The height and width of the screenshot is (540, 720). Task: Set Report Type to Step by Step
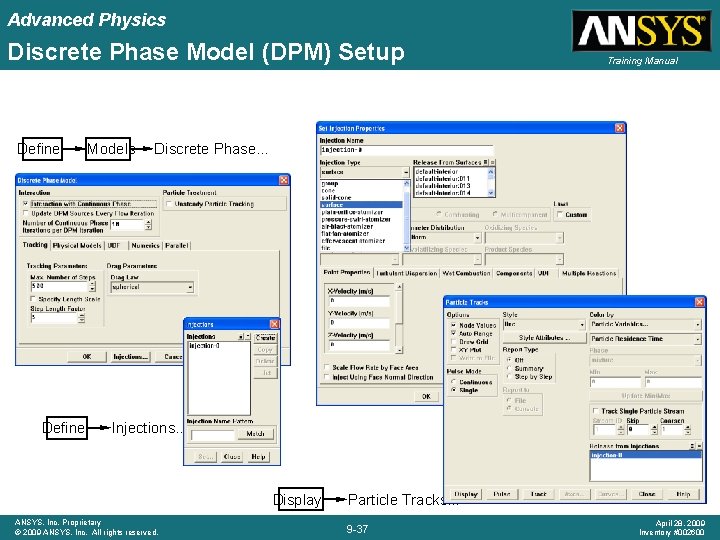[509, 377]
